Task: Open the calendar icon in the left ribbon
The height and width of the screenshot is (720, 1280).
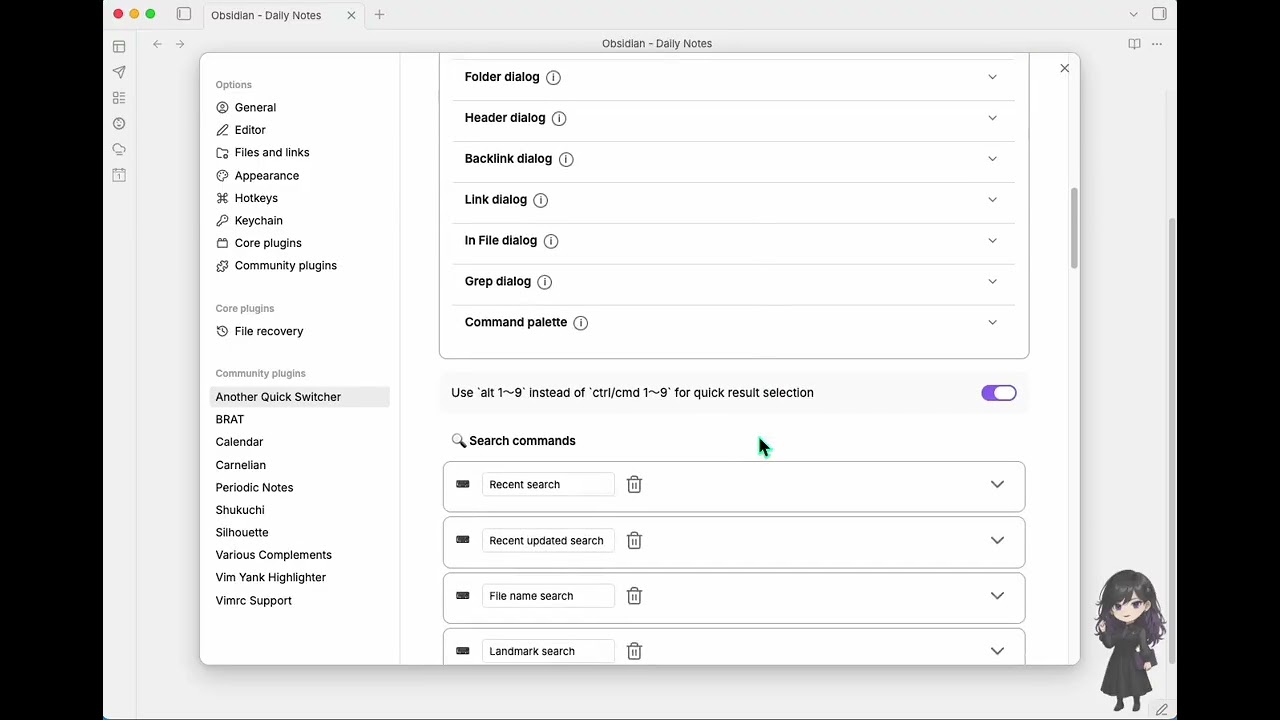Action: [x=119, y=175]
